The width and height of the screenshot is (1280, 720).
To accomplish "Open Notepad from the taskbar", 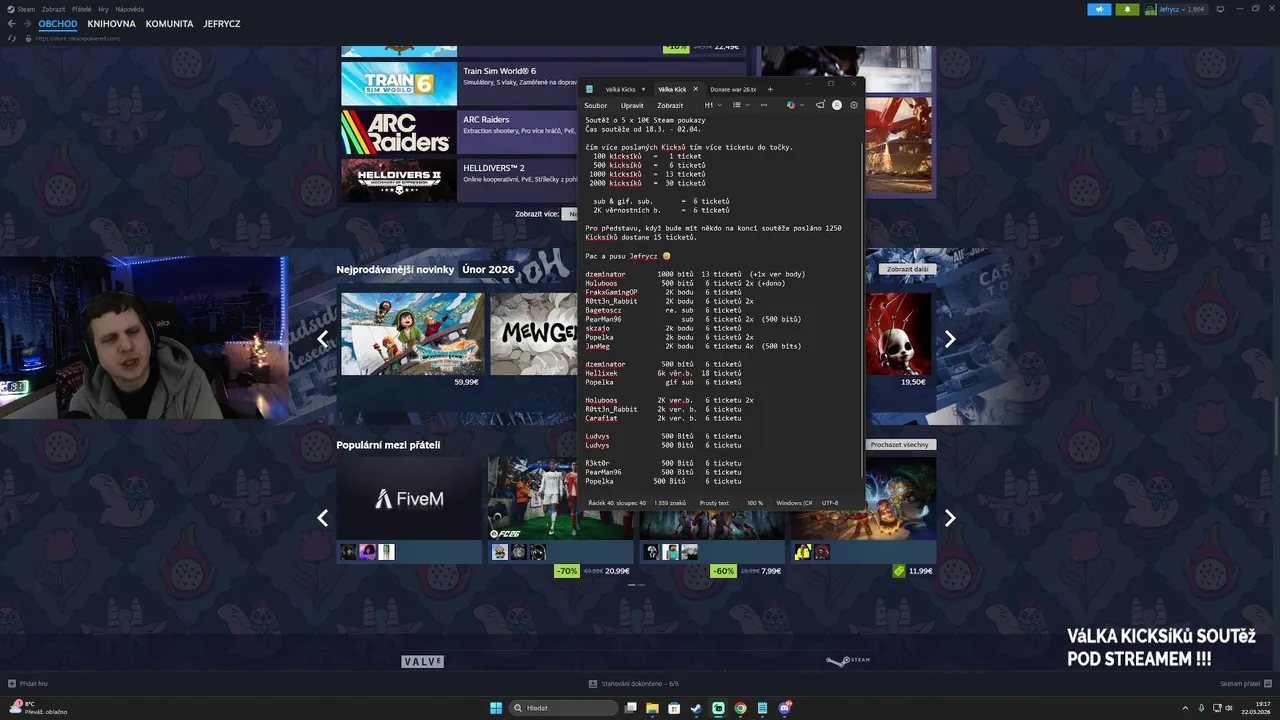I will pos(762,708).
